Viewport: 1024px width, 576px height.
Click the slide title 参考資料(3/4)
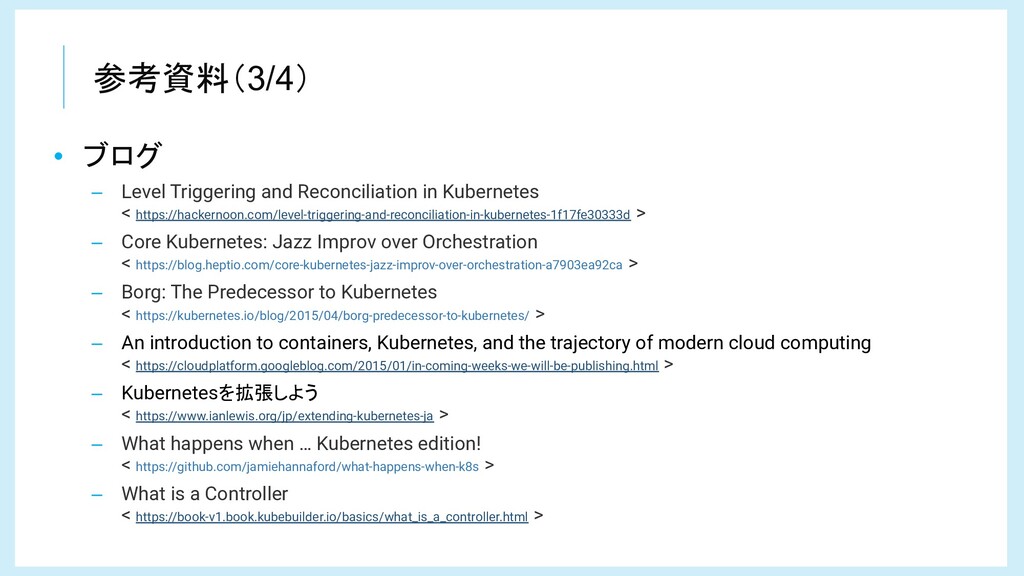200,78
